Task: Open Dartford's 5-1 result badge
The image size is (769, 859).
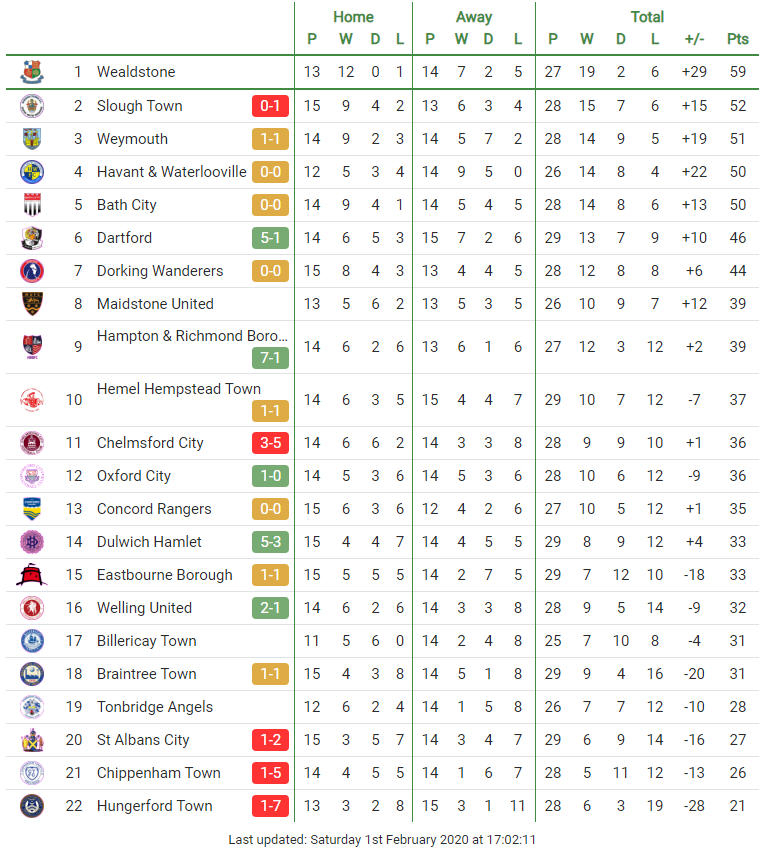Action: [x=270, y=238]
